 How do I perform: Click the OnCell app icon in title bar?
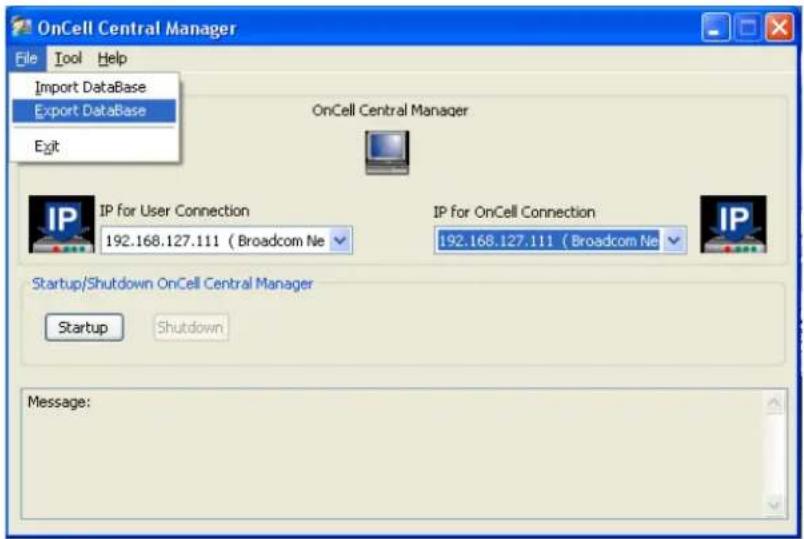point(22,26)
